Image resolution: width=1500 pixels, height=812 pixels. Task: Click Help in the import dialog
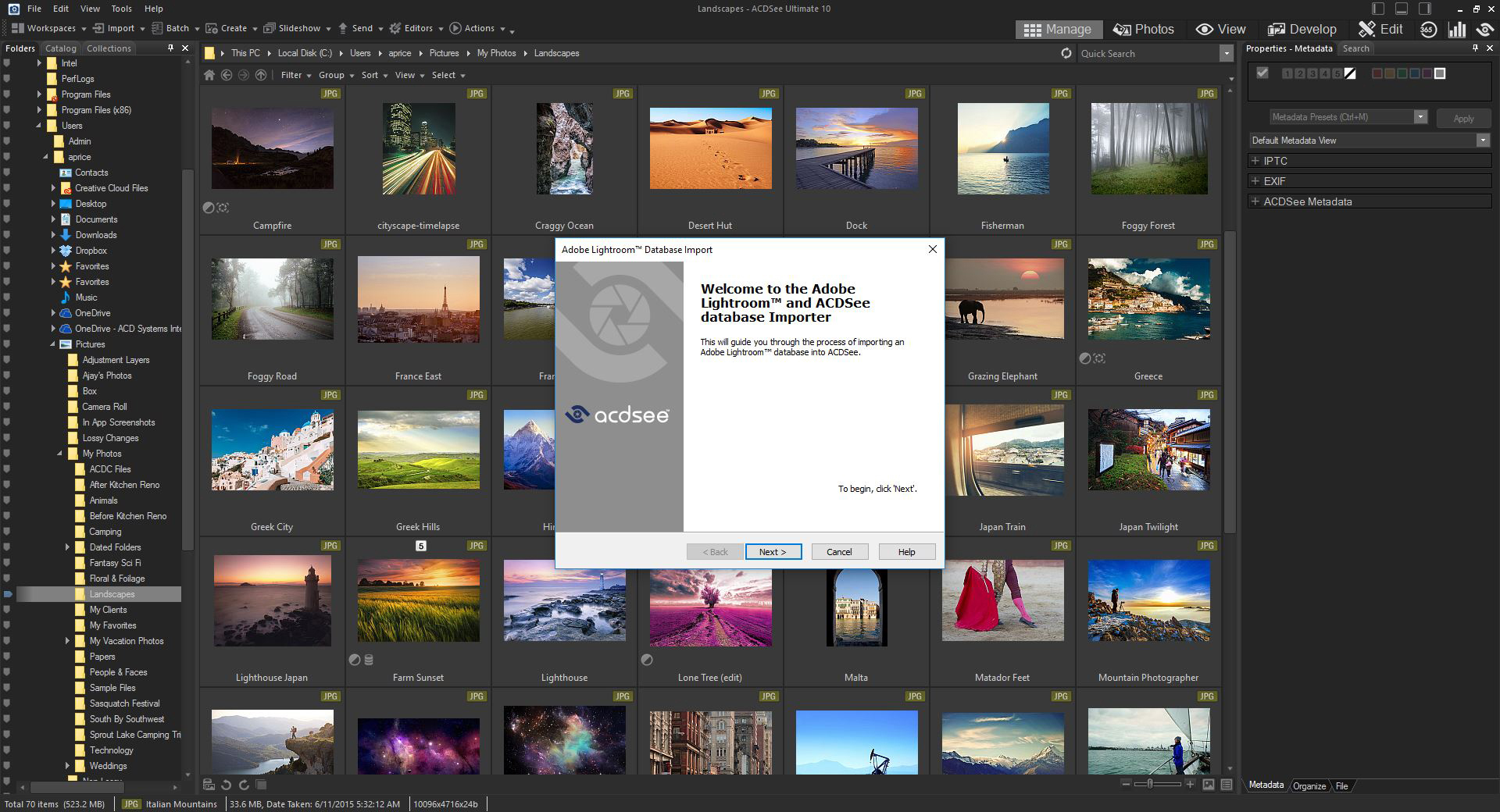coord(906,552)
